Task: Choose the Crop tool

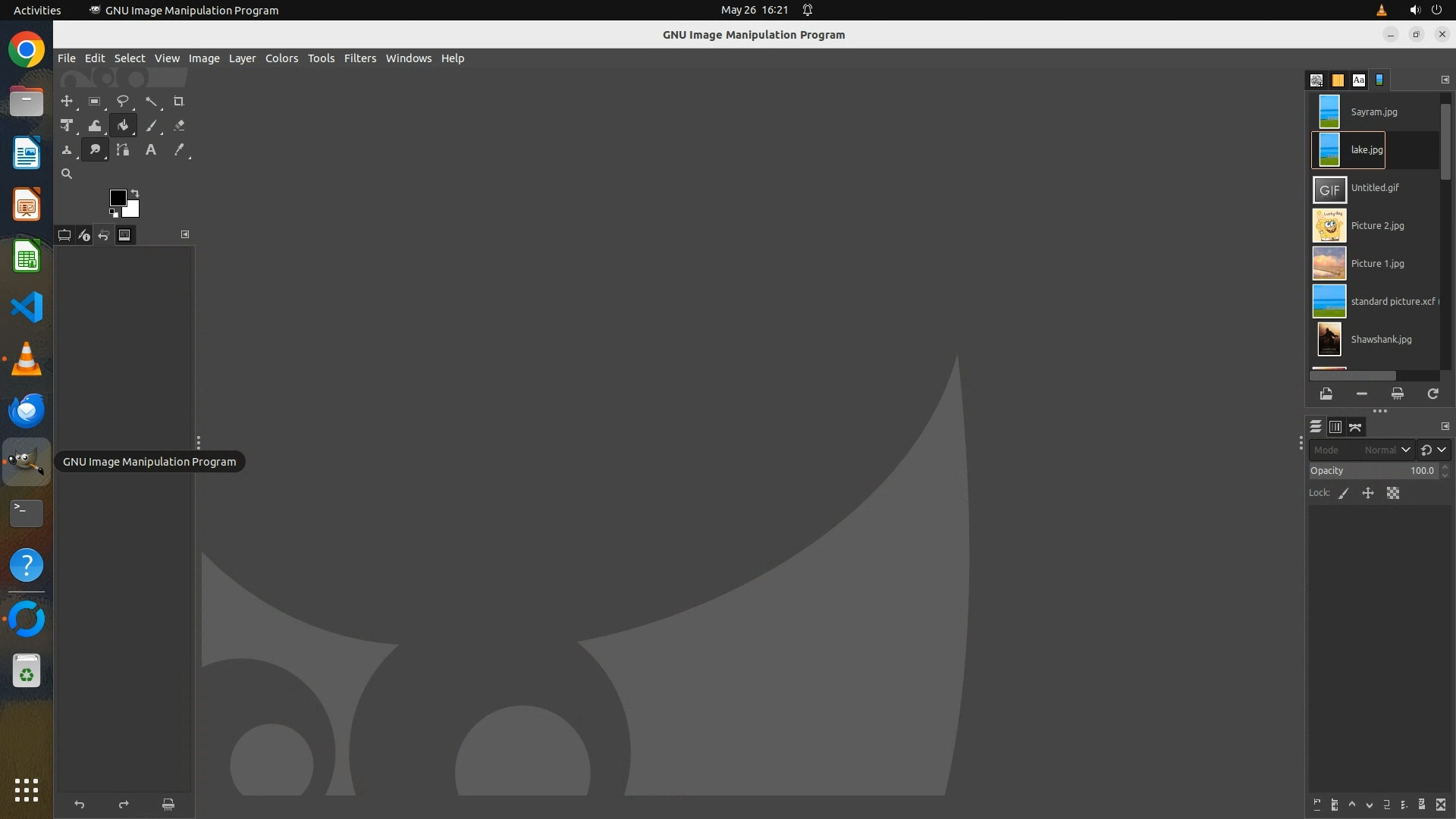Action: (179, 102)
